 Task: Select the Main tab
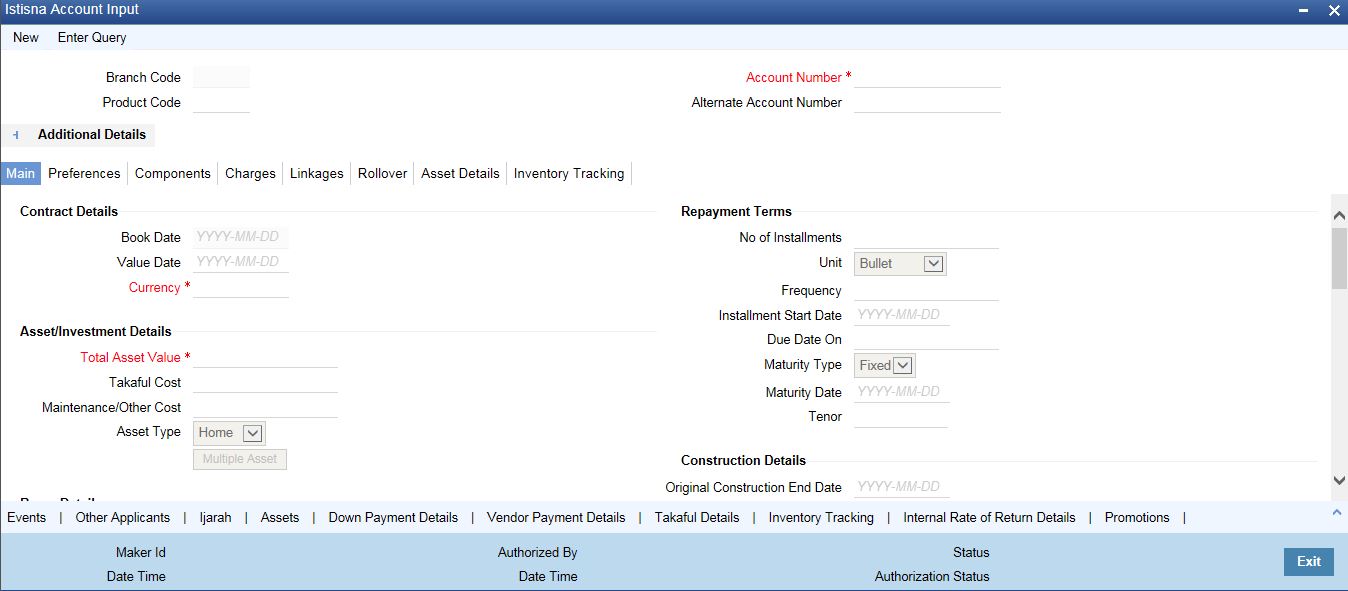(x=20, y=173)
